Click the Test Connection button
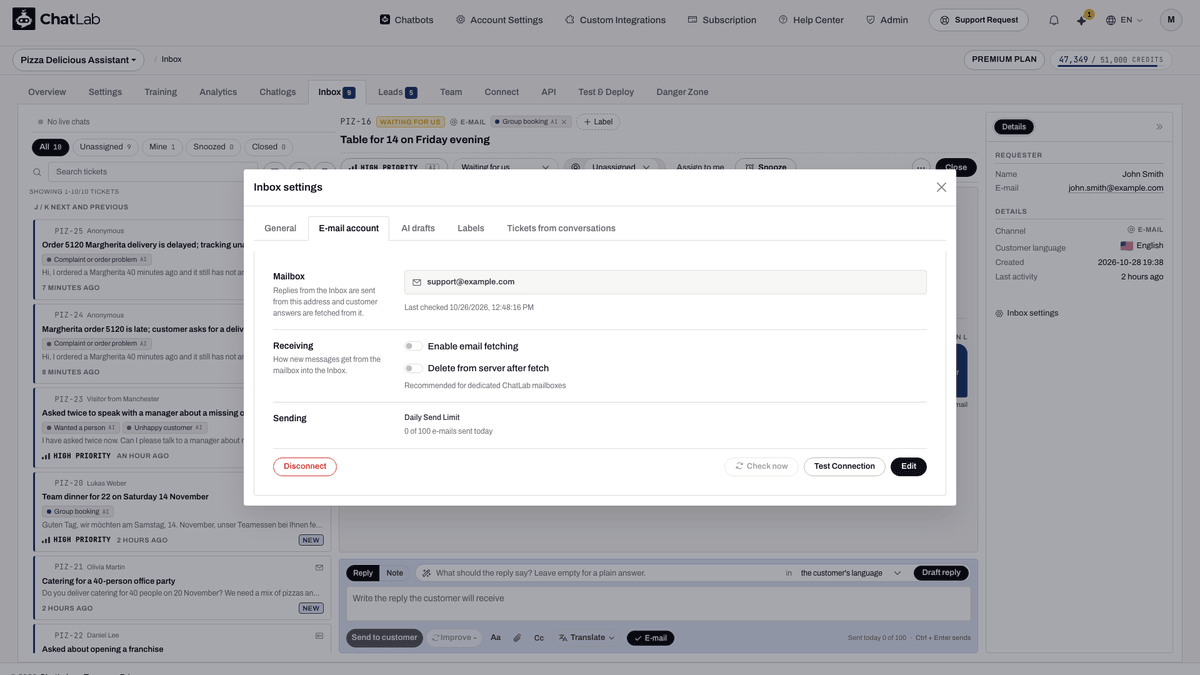 pos(845,466)
